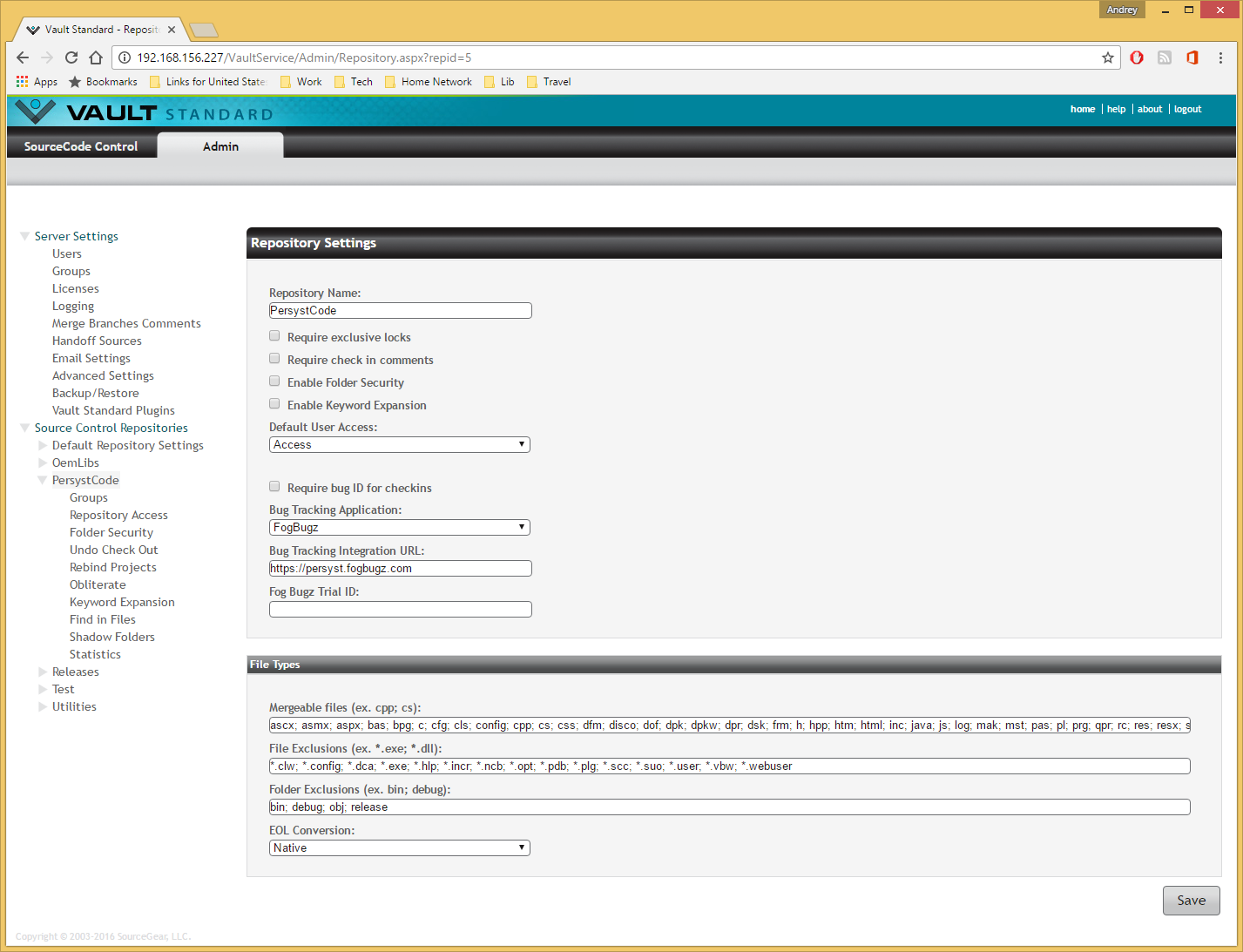The height and width of the screenshot is (952, 1243).
Task: Expand Releases repository node
Action: click(x=43, y=672)
